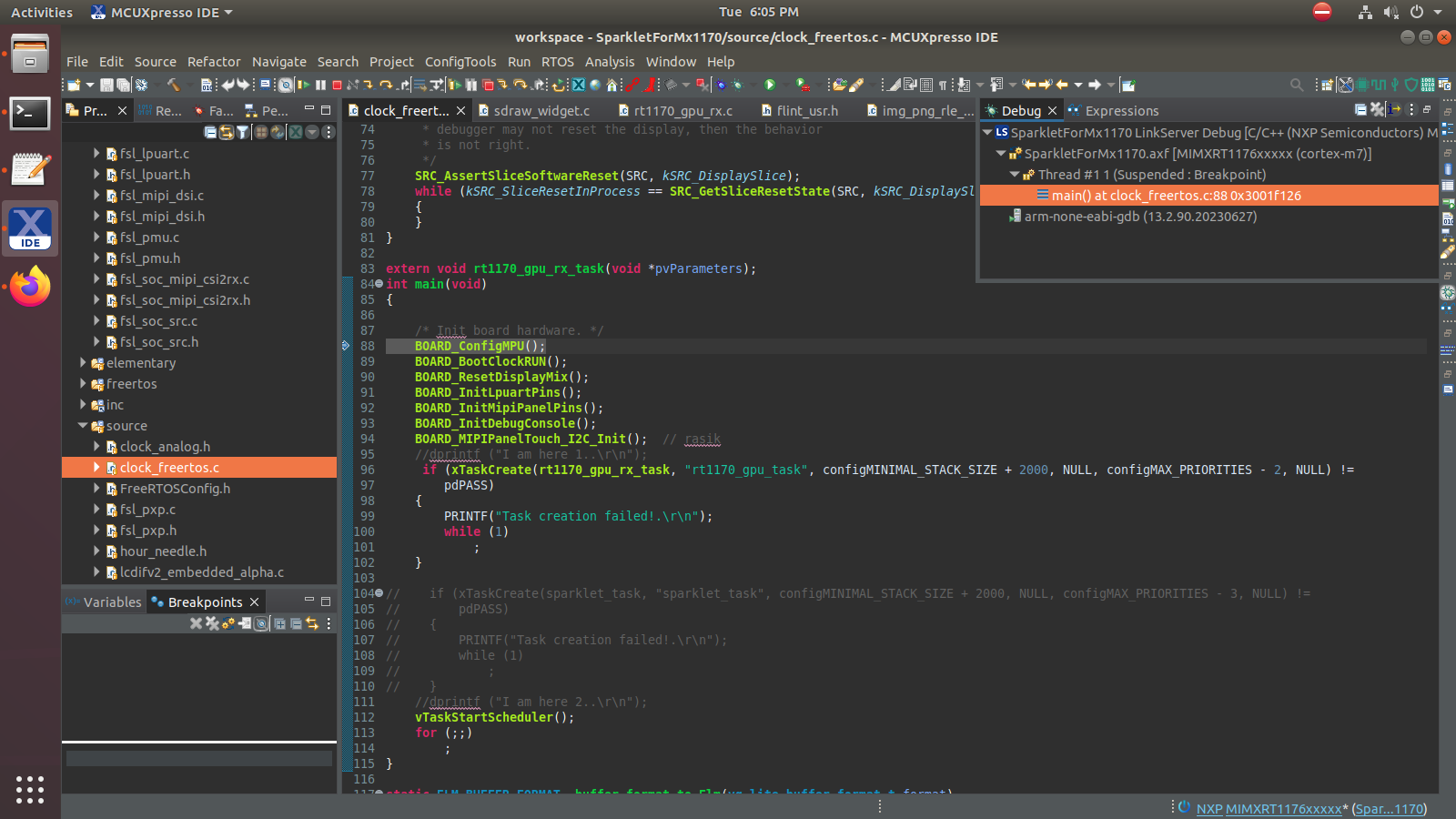The image size is (1456, 819).
Task: Open the filter funnel in Project Explorer
Action: click(242, 132)
